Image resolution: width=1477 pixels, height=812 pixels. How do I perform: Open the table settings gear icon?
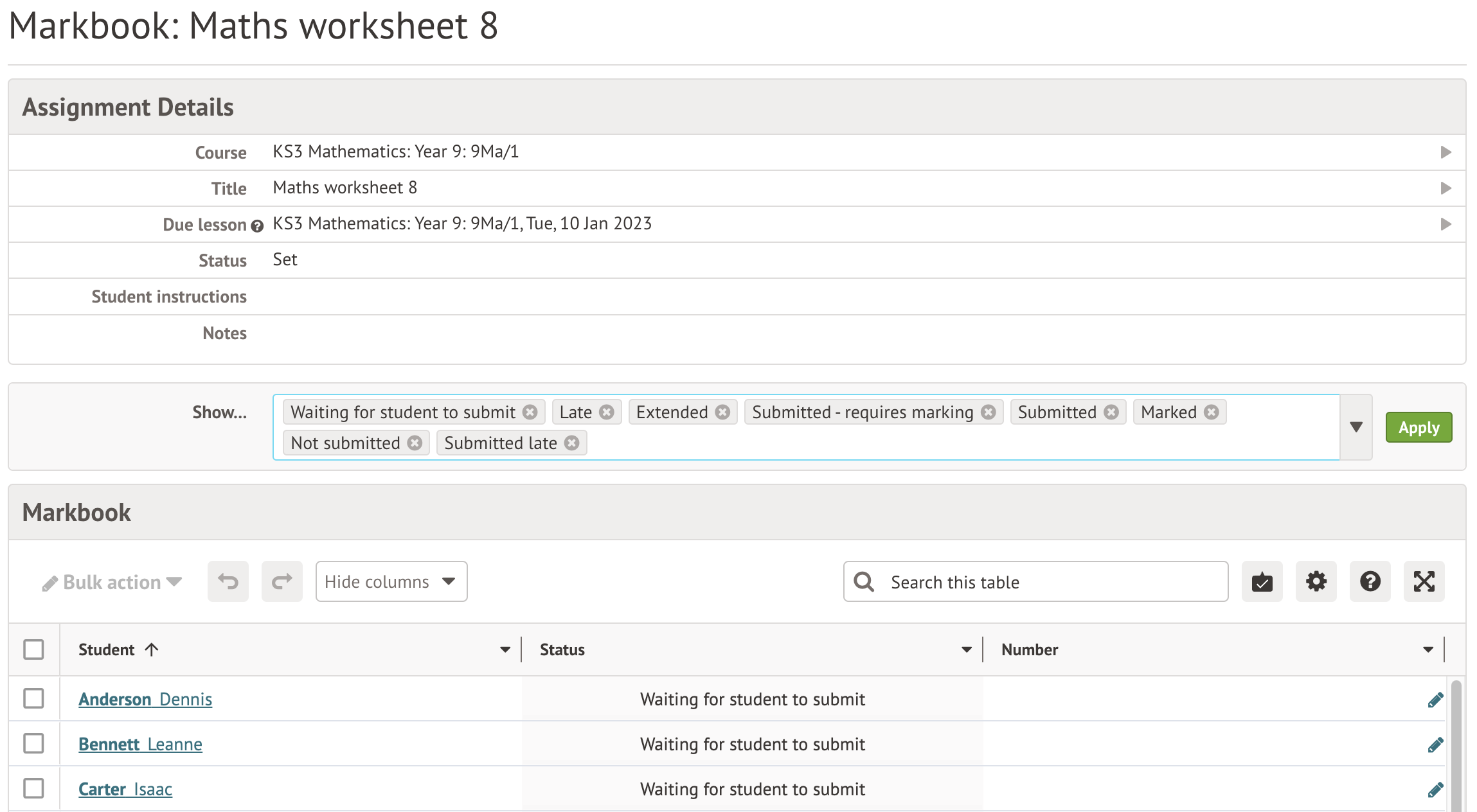pos(1316,581)
